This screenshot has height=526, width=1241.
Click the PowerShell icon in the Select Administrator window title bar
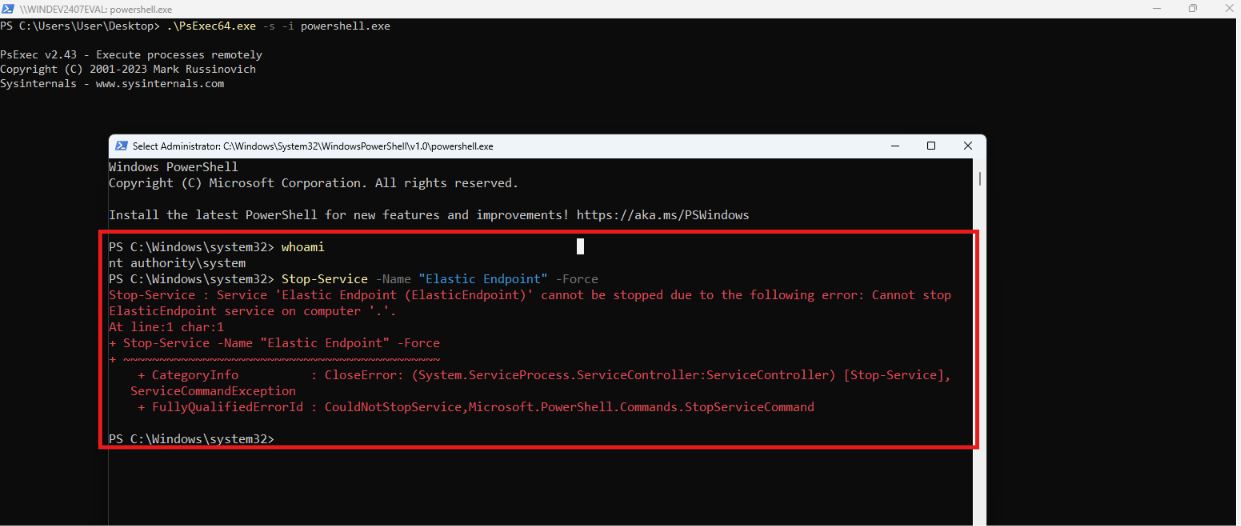[x=122, y=146]
